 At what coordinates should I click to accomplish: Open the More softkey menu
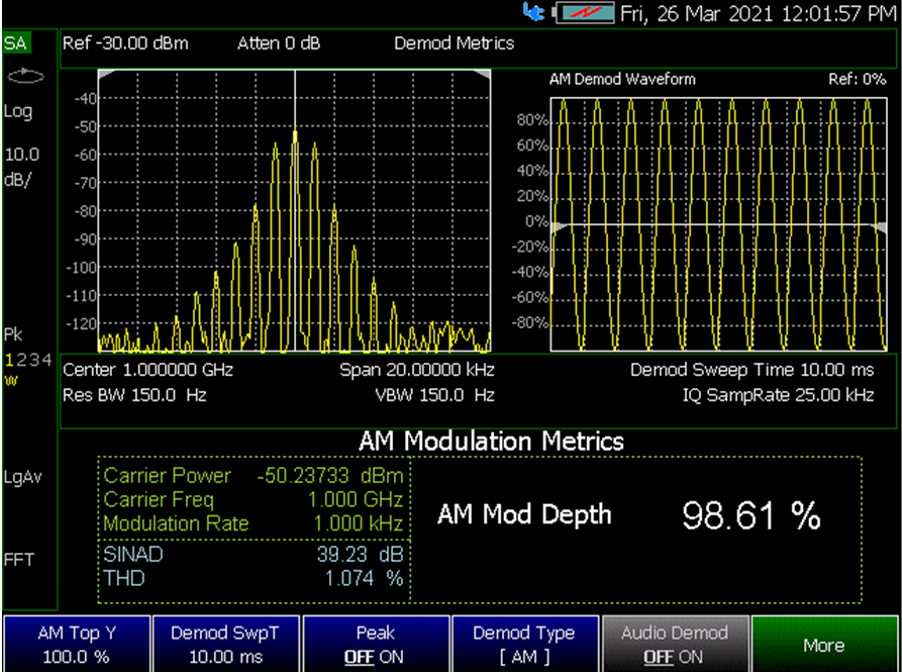click(x=824, y=644)
